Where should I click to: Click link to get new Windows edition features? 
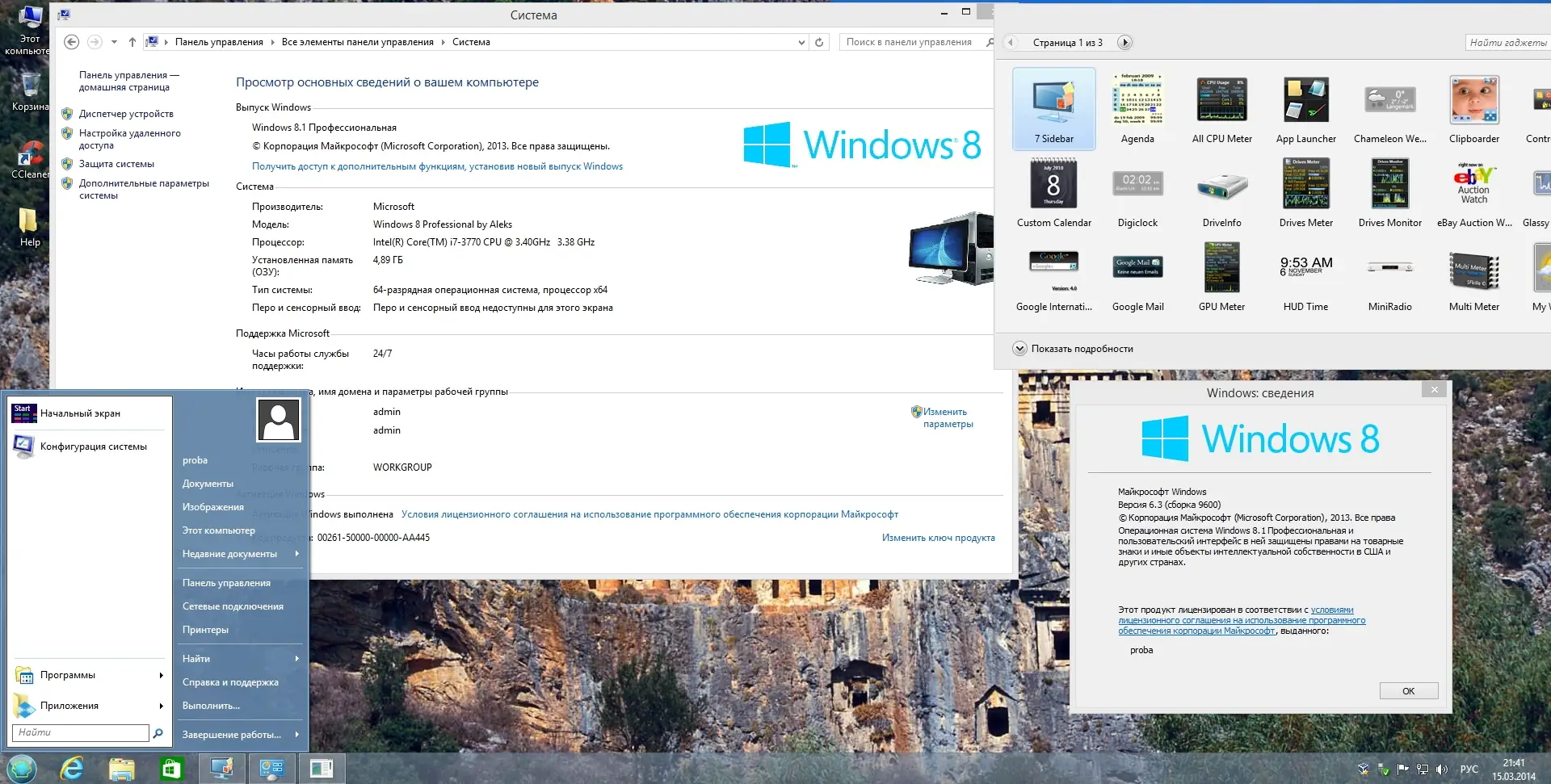(437, 166)
